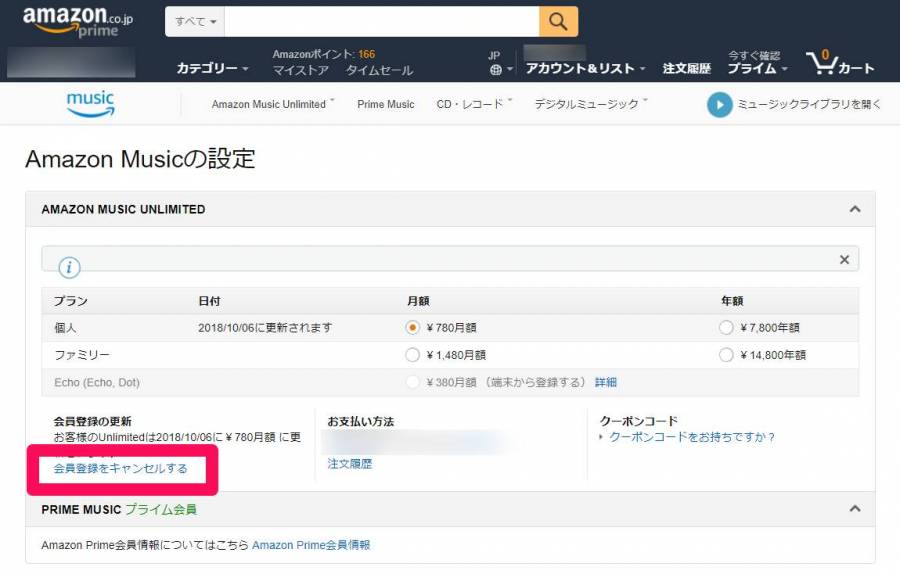900x574 pixels.
Task: Select the 個人 ¥7,800年額 radio button
Action: point(726,328)
